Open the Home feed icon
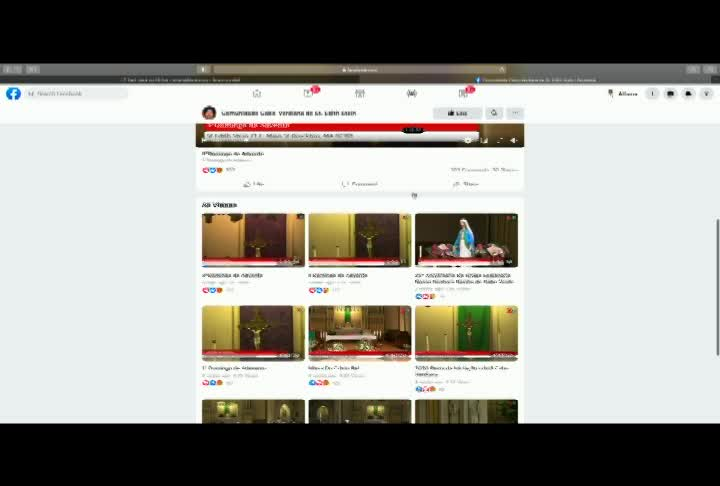Screen dimensions: 720x486 click(x=257, y=94)
